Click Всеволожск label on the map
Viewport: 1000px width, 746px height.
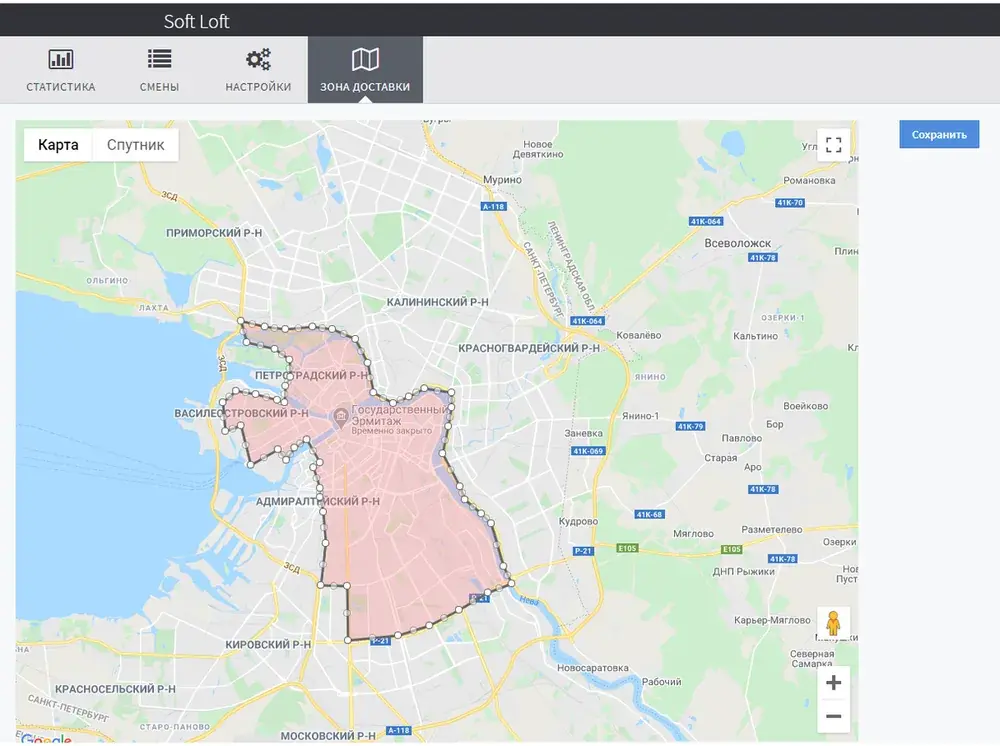[x=737, y=243]
